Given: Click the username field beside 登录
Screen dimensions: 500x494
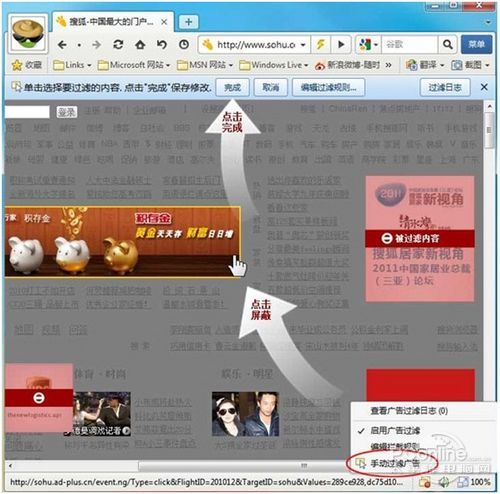Looking at the screenshot, I should [27, 112].
